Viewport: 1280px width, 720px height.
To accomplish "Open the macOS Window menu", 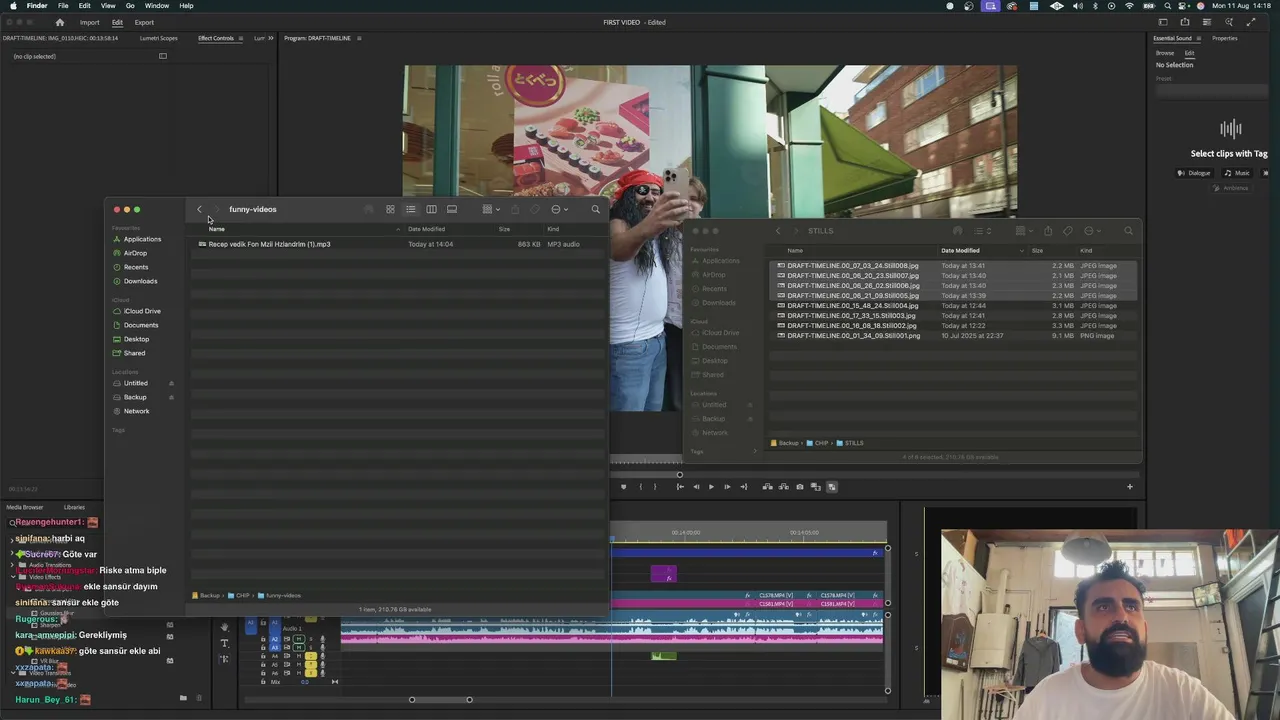I will click(x=157, y=6).
